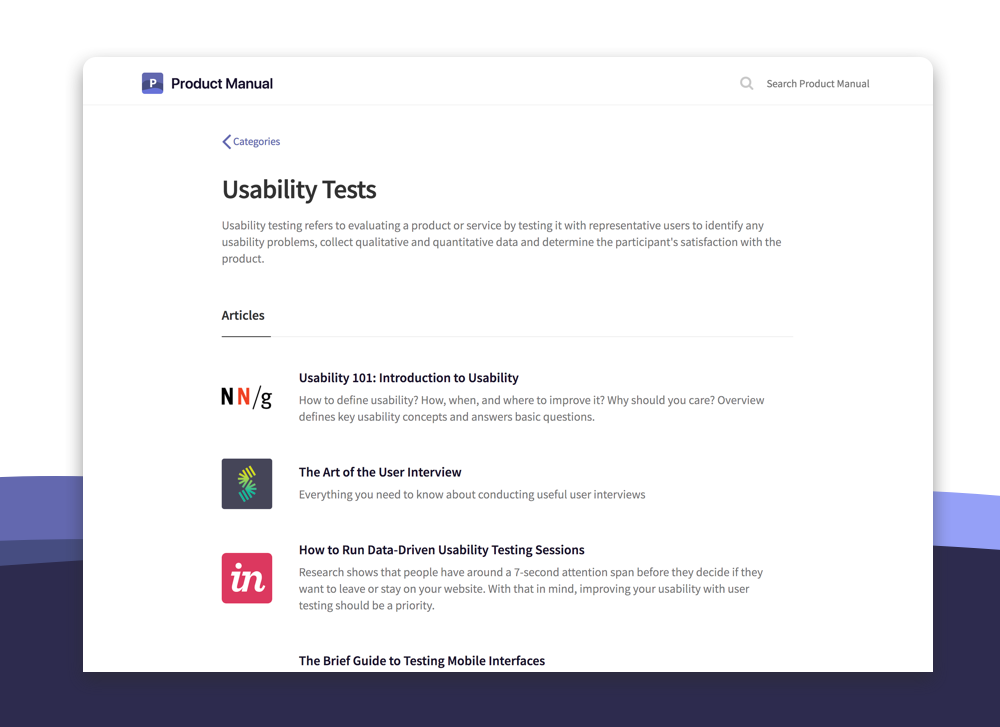Click the Product Manual title text
Image resolution: width=1000 pixels, height=727 pixels.
221,83
